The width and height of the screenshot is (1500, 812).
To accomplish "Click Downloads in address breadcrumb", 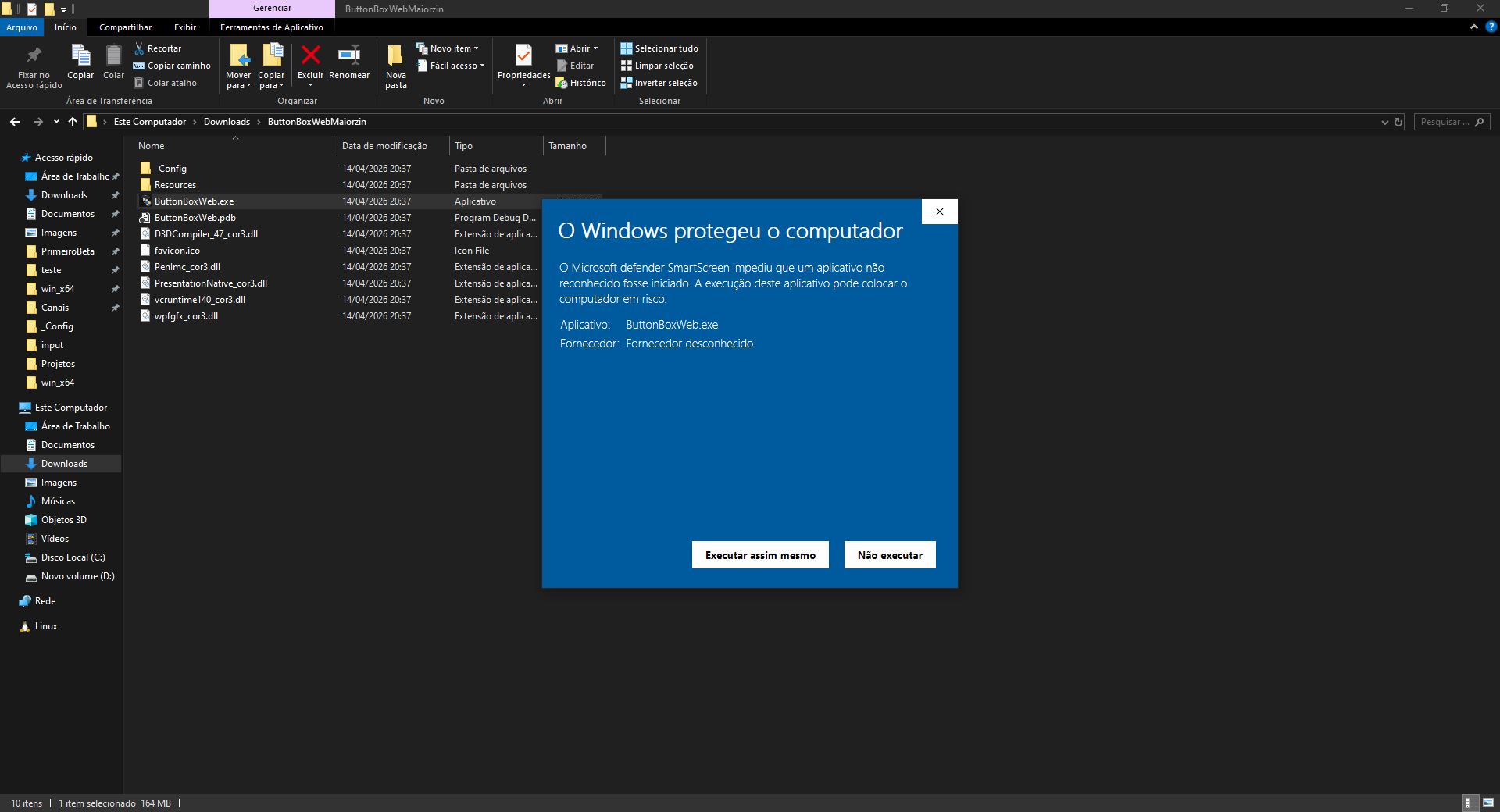I will 227,122.
